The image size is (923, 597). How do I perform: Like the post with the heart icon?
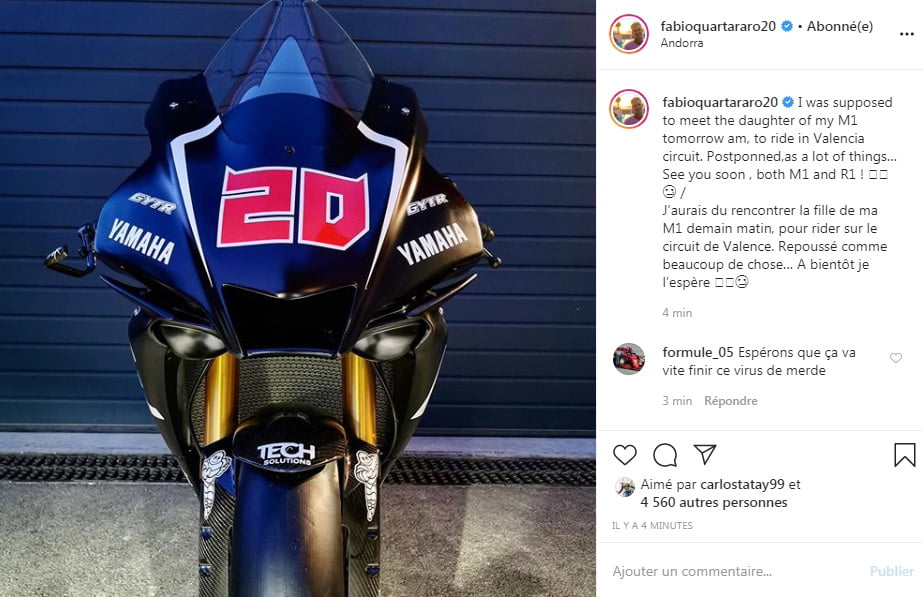coord(625,455)
